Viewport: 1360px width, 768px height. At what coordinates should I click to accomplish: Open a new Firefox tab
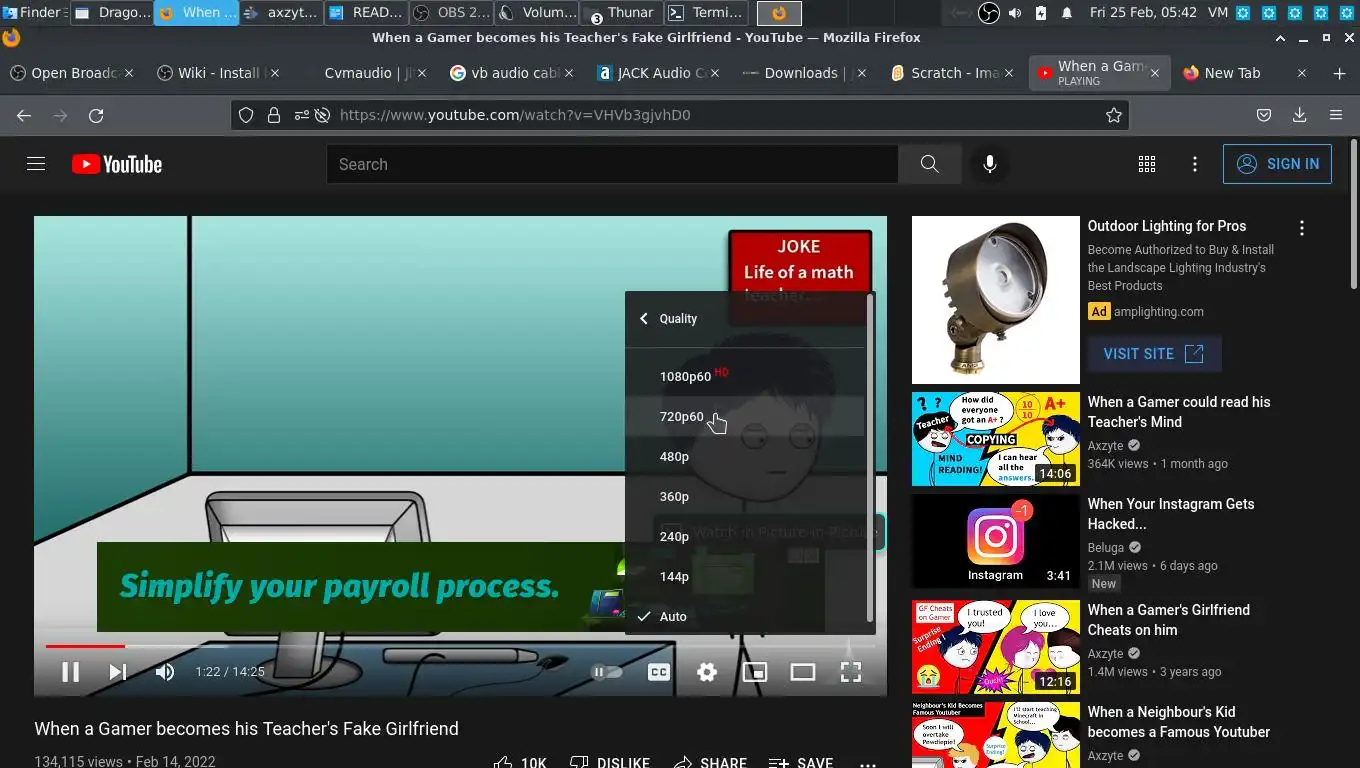pyautogui.click(x=1340, y=73)
